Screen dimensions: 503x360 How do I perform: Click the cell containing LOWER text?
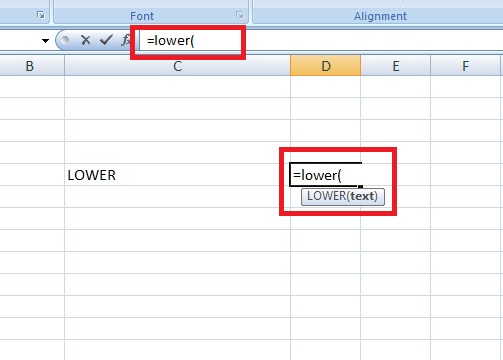point(177,175)
